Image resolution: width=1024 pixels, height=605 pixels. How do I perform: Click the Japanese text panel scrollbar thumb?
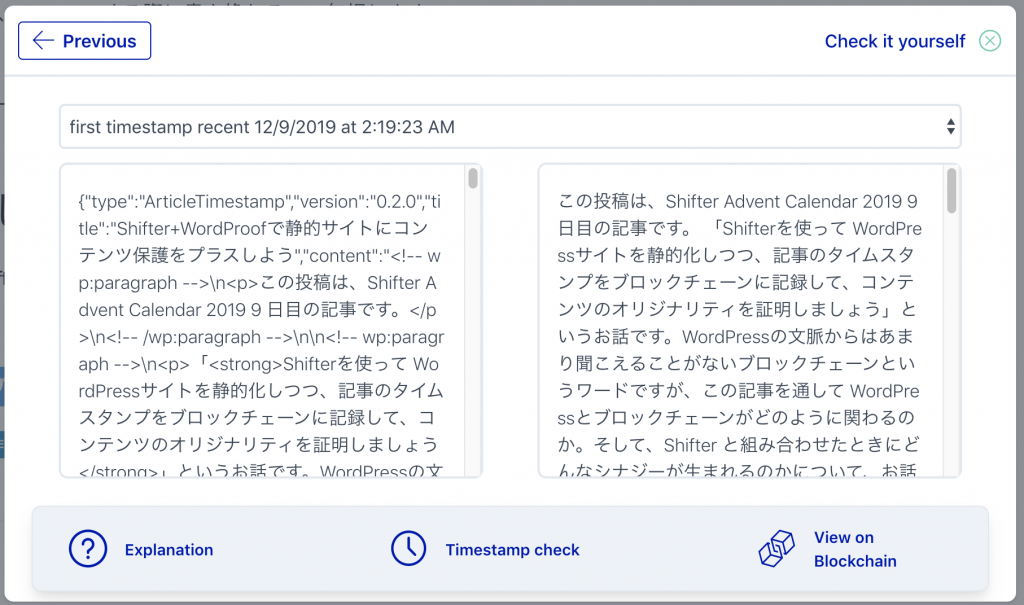(x=952, y=190)
